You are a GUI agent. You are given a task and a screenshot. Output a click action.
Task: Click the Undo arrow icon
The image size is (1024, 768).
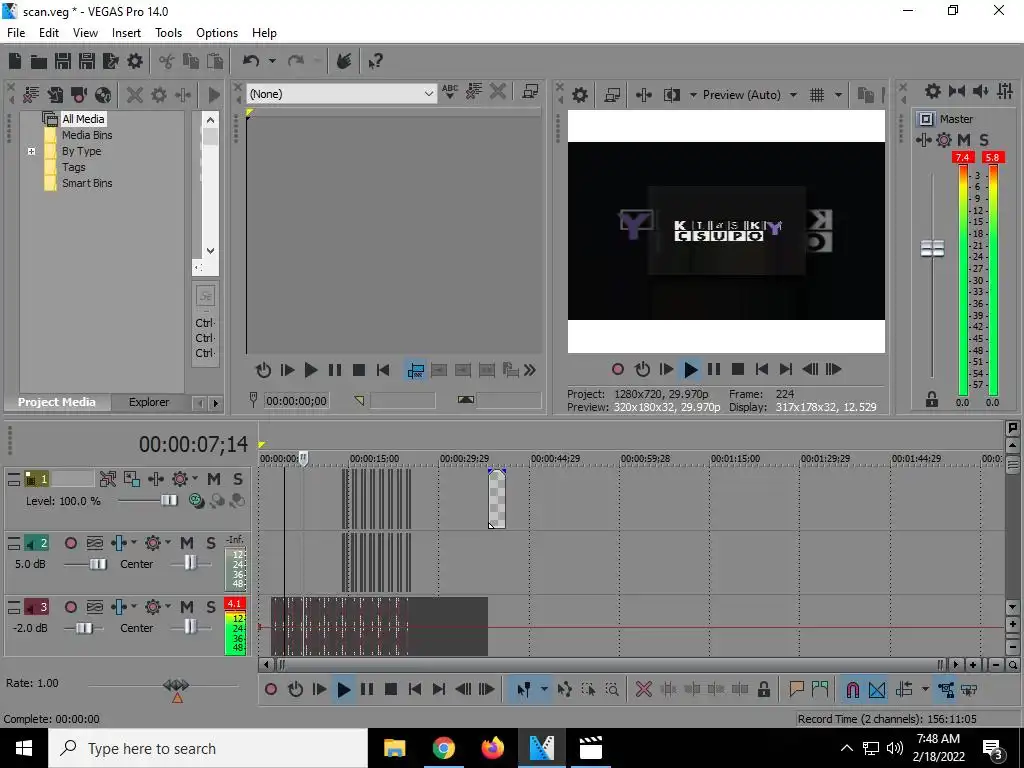[x=251, y=61]
